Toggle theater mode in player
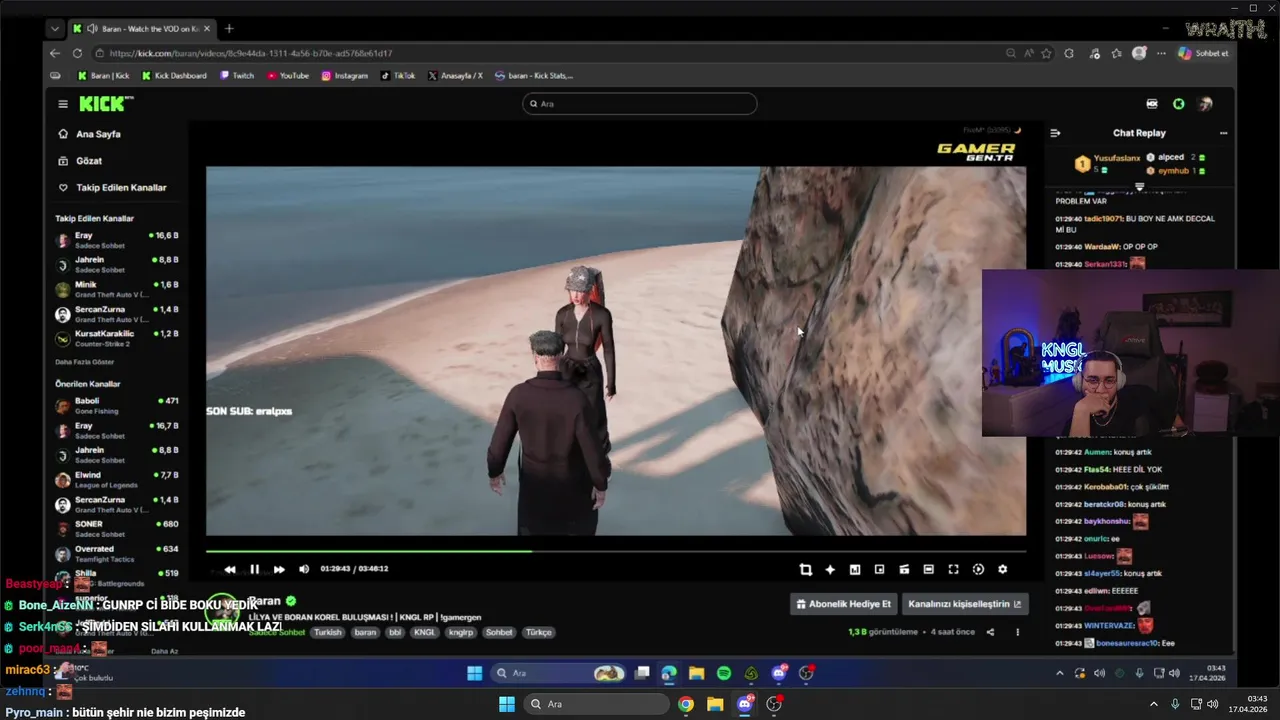Screen dimensions: 1280x720 click(x=929, y=569)
